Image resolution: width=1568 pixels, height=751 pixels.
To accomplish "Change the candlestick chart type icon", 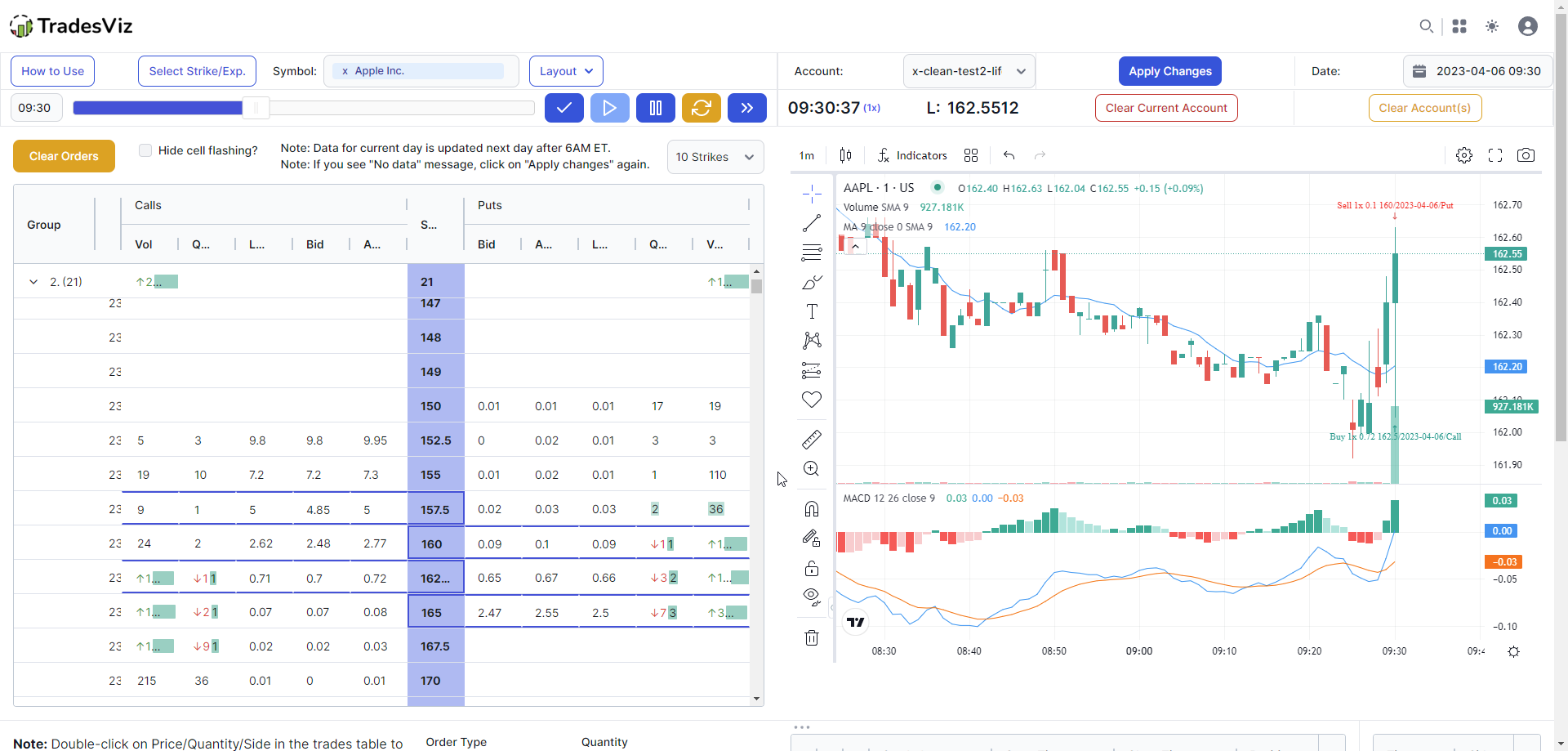I will pos(845,155).
